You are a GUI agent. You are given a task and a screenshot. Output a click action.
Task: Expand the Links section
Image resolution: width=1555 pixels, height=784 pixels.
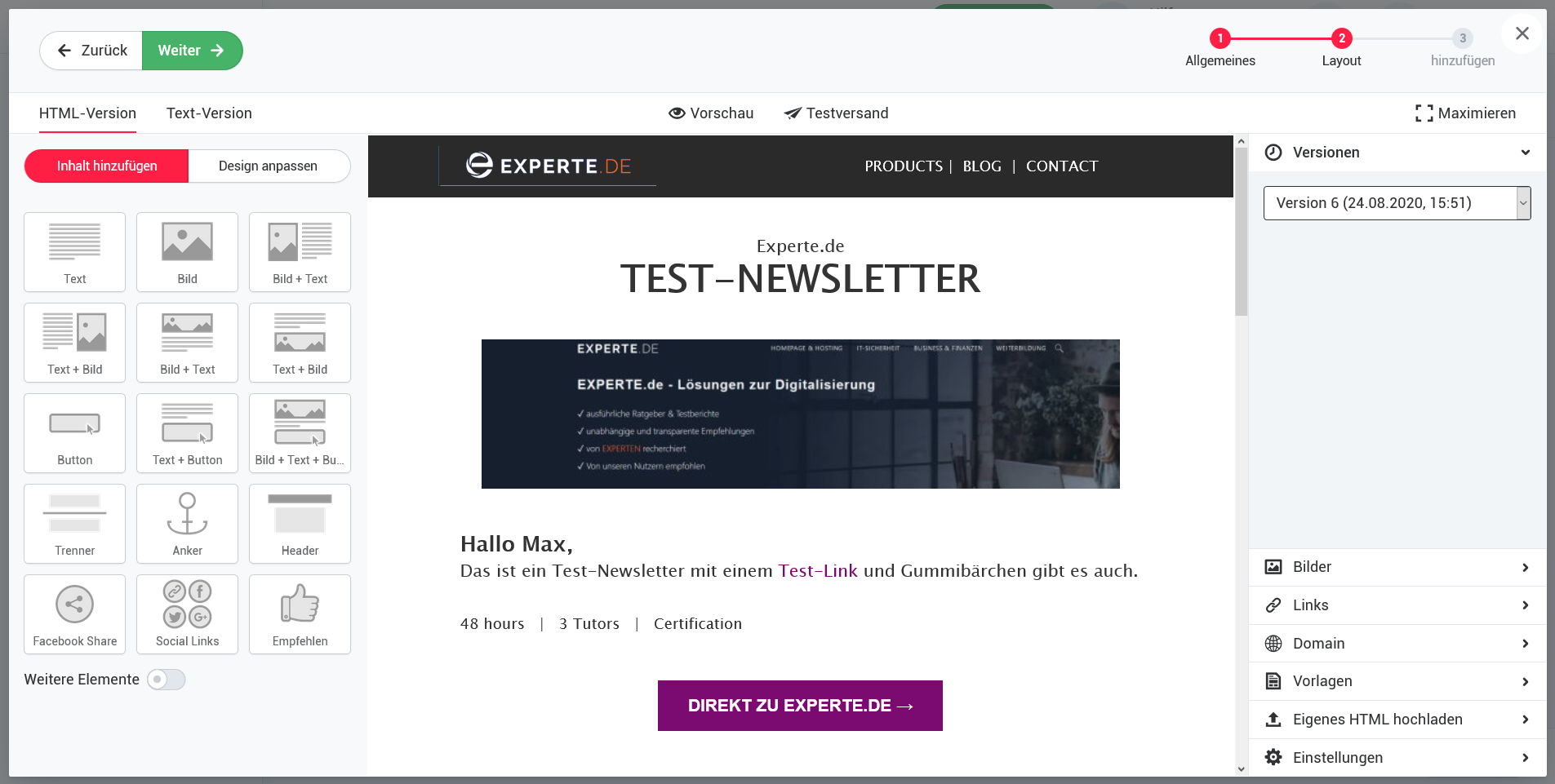click(x=1525, y=605)
